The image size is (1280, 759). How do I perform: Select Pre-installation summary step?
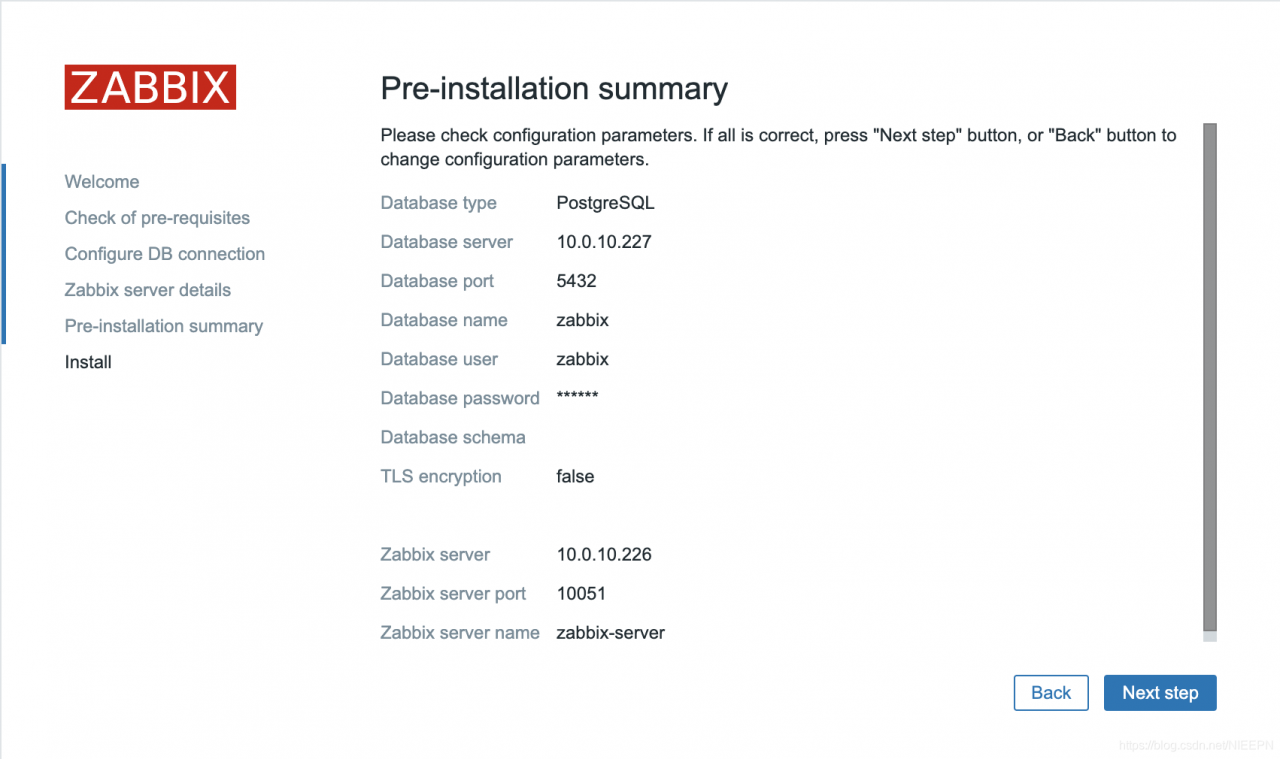164,326
